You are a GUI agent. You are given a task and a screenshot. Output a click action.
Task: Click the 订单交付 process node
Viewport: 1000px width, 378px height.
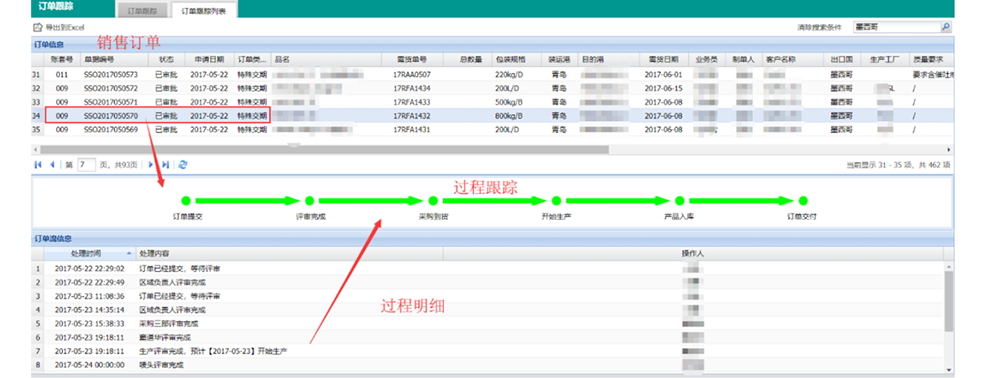803,201
